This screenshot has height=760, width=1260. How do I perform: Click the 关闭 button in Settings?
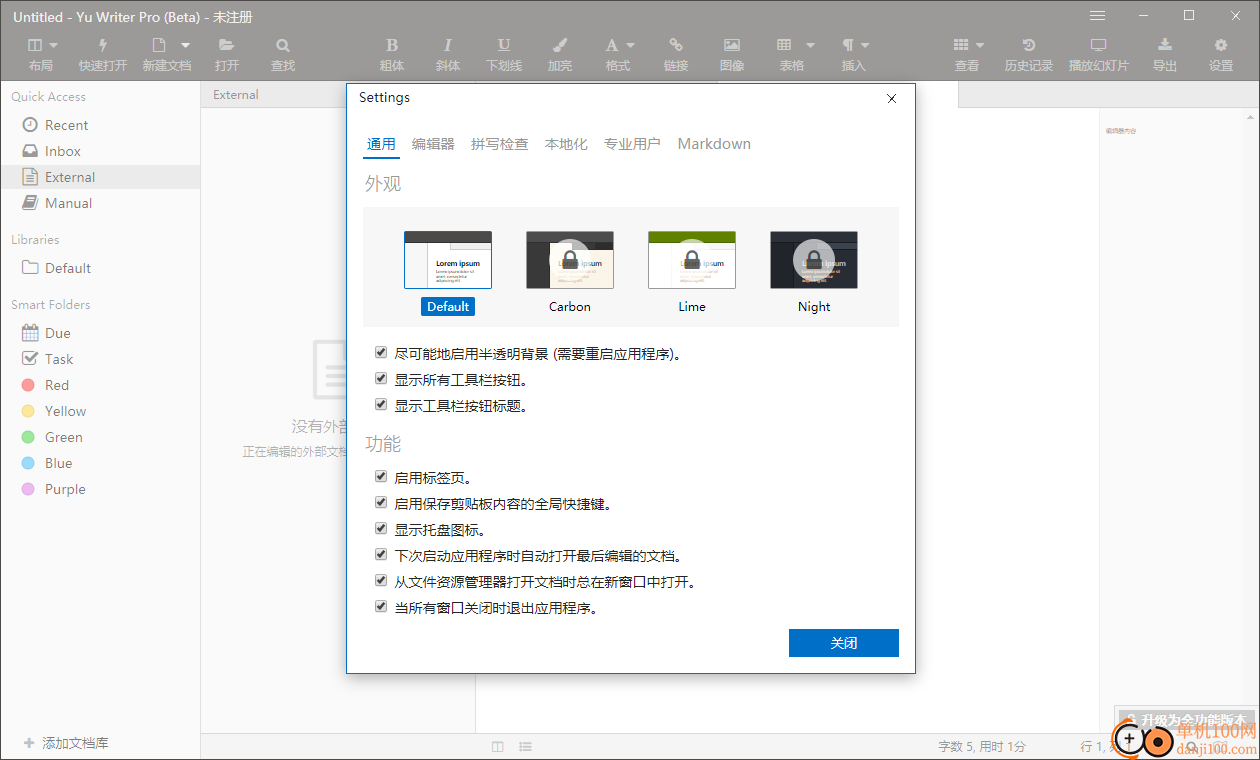(x=844, y=643)
